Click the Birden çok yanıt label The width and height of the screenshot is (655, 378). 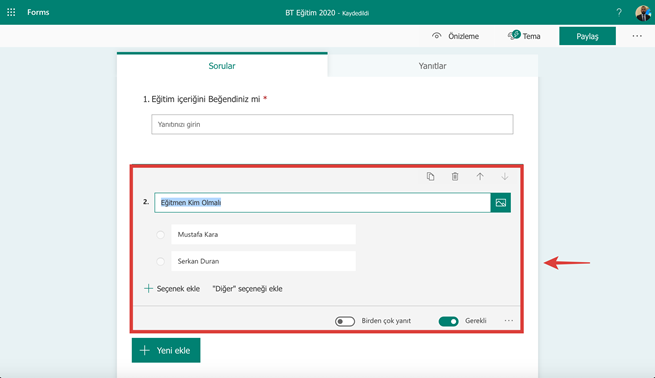(386, 320)
